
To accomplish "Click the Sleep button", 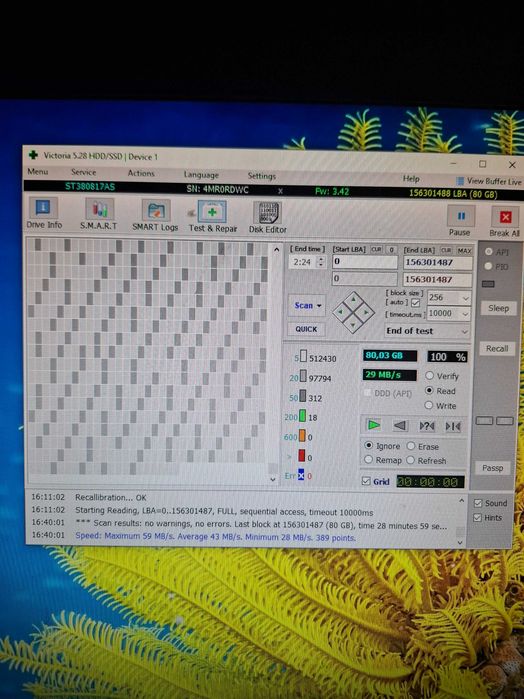I will coord(498,308).
